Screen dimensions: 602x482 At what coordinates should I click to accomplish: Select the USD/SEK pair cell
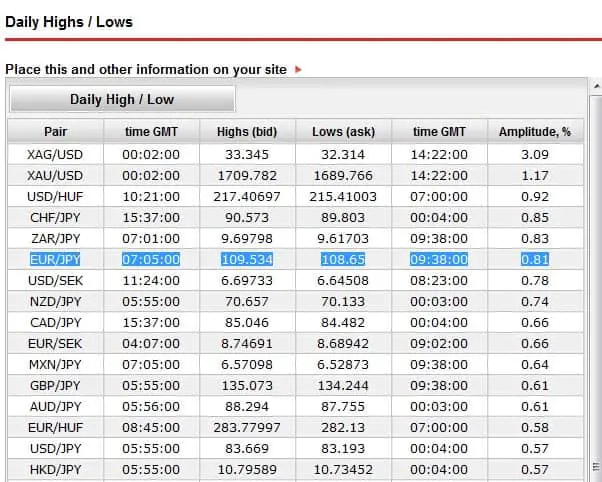55,280
